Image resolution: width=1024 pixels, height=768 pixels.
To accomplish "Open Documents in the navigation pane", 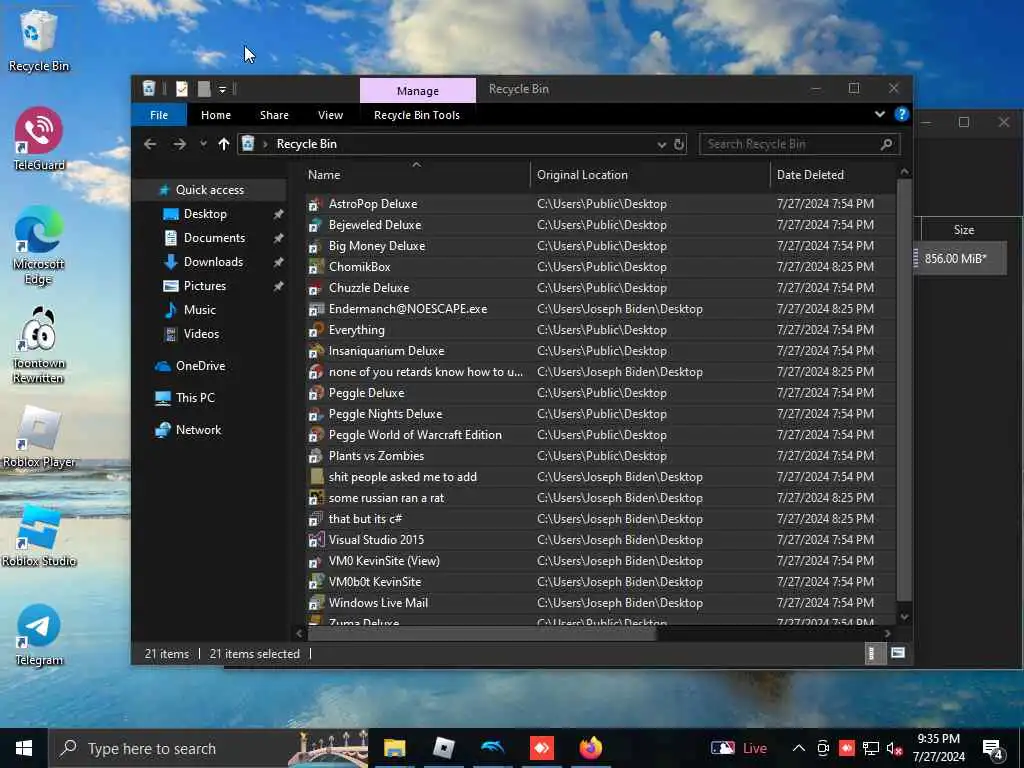I will [x=214, y=238].
